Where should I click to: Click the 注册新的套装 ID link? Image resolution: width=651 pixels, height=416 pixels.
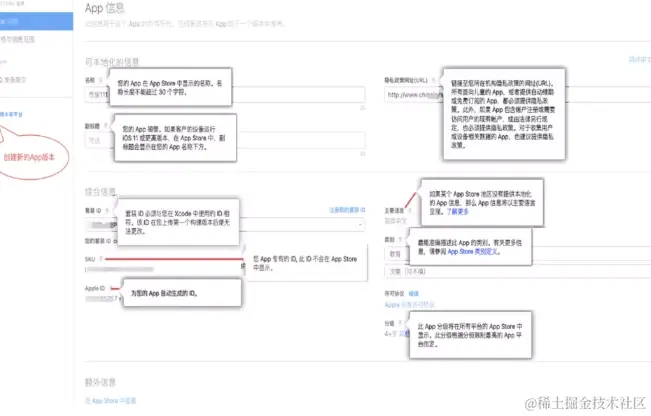coord(347,210)
